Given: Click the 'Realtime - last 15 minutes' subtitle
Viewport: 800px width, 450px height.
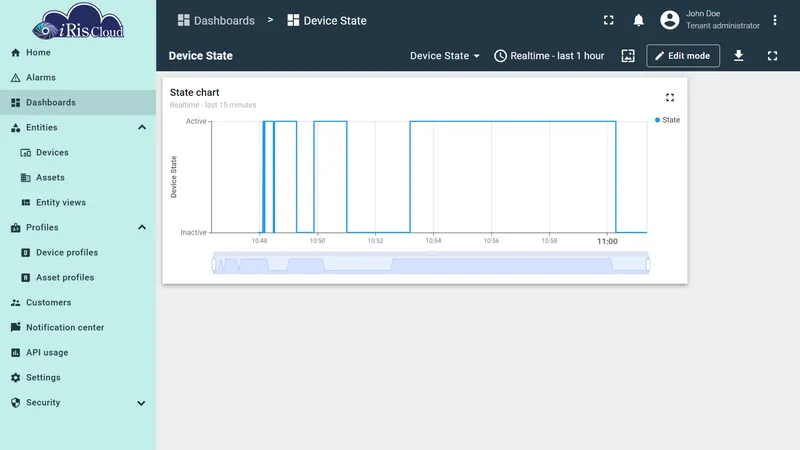Looking at the screenshot, I should [x=213, y=105].
